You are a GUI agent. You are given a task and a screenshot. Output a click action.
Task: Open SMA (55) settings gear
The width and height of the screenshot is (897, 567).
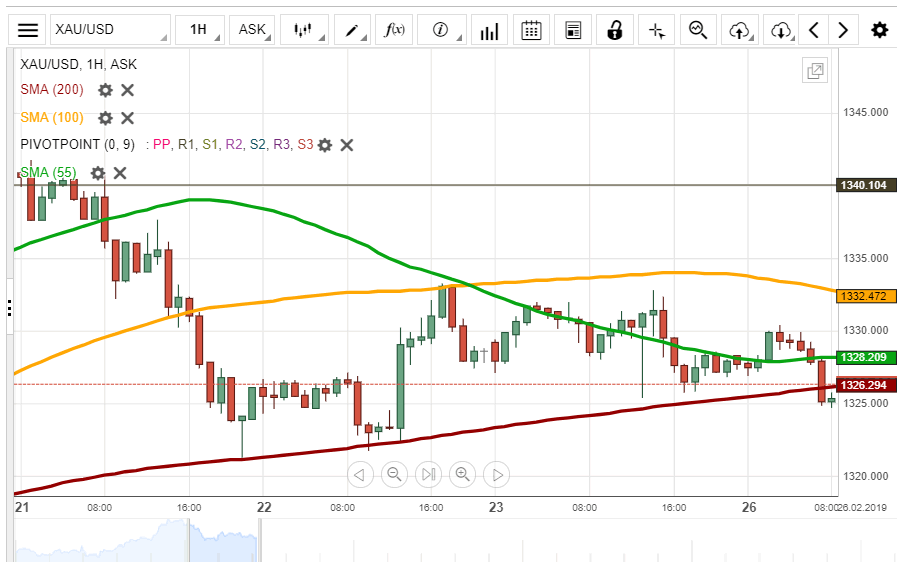tap(98, 173)
